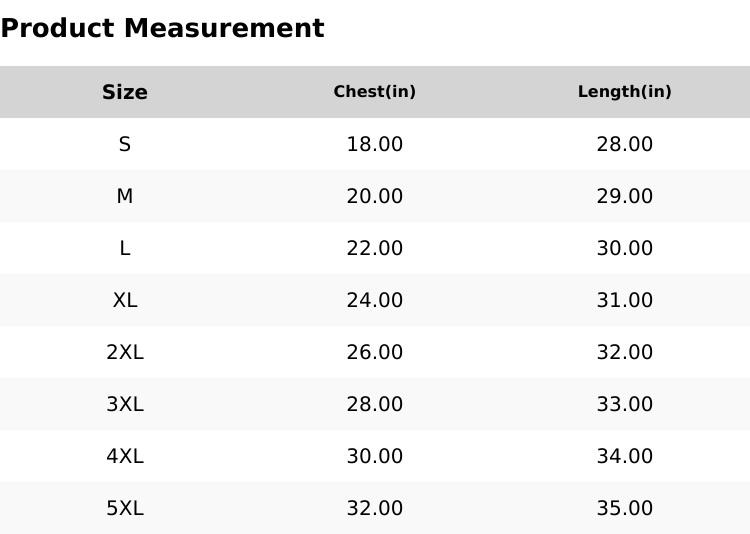Click the Product Measurement heading
750x534 pixels.
coord(162,28)
